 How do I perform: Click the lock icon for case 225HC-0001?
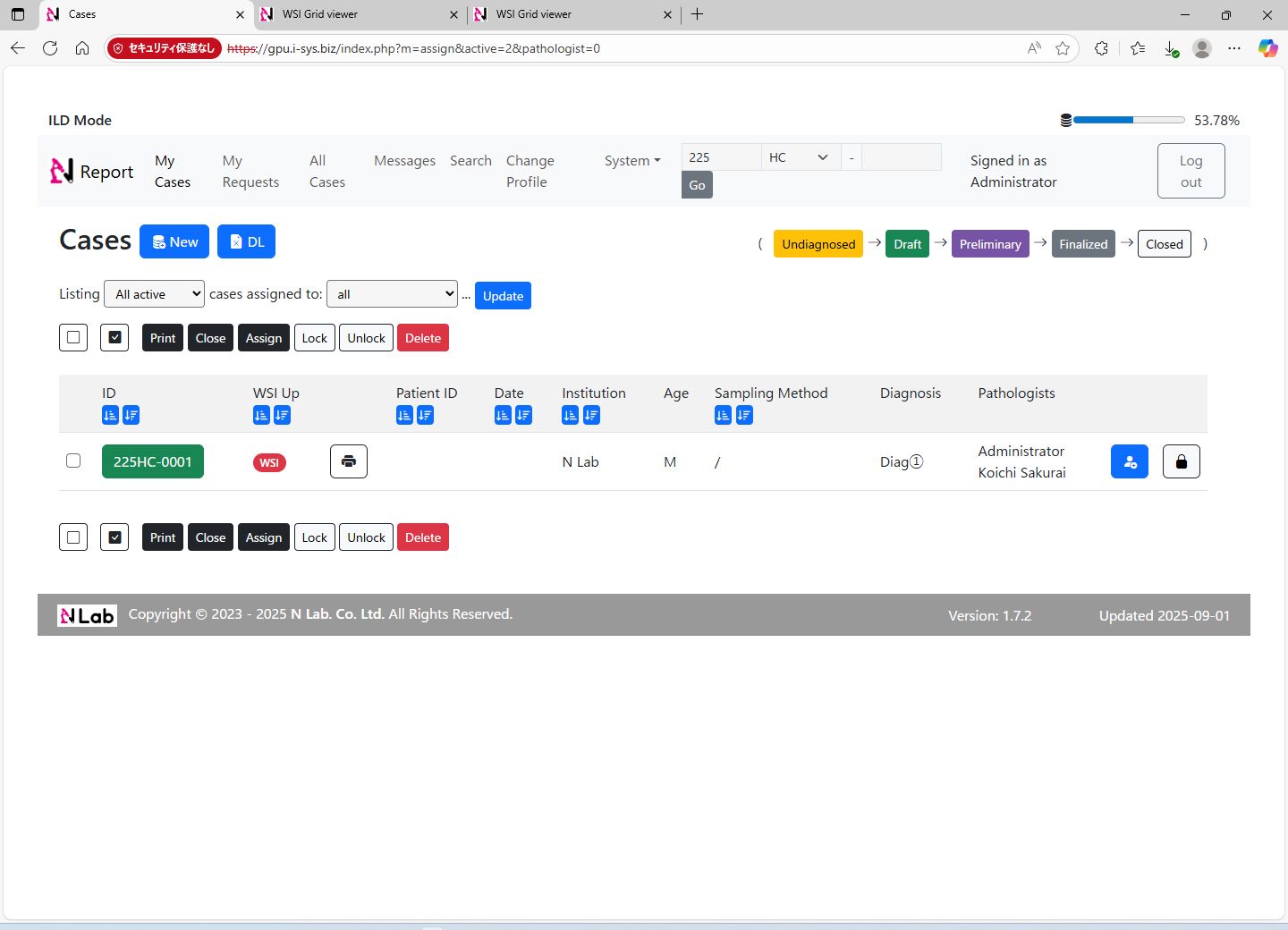[1181, 461]
